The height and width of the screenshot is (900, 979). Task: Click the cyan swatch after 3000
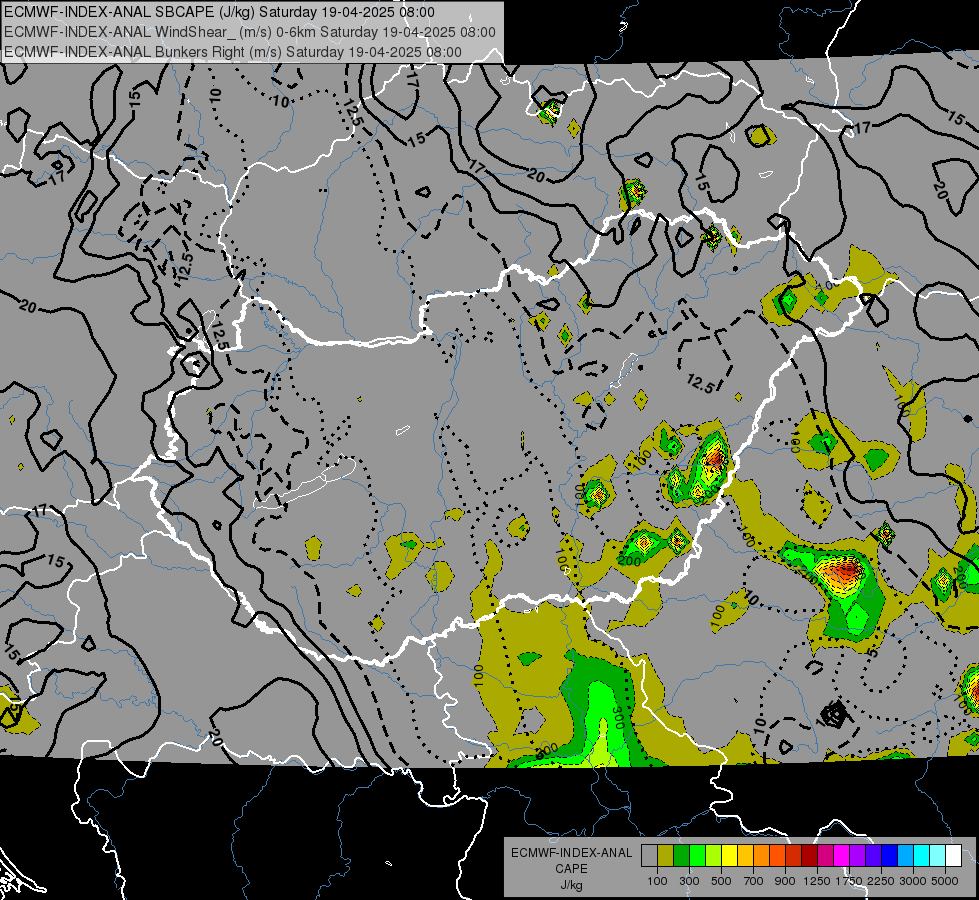922,856
